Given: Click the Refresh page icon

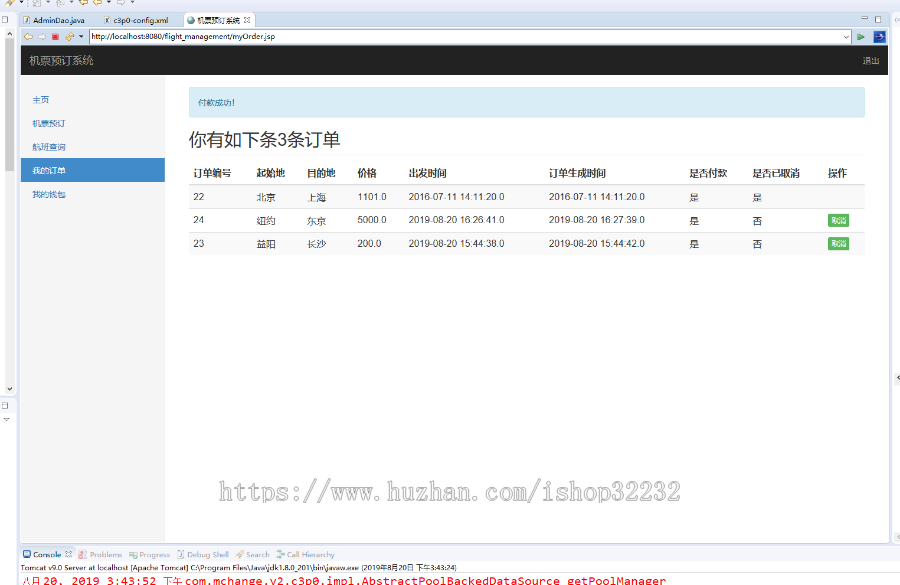Looking at the screenshot, I should pyautogui.click(x=69, y=36).
